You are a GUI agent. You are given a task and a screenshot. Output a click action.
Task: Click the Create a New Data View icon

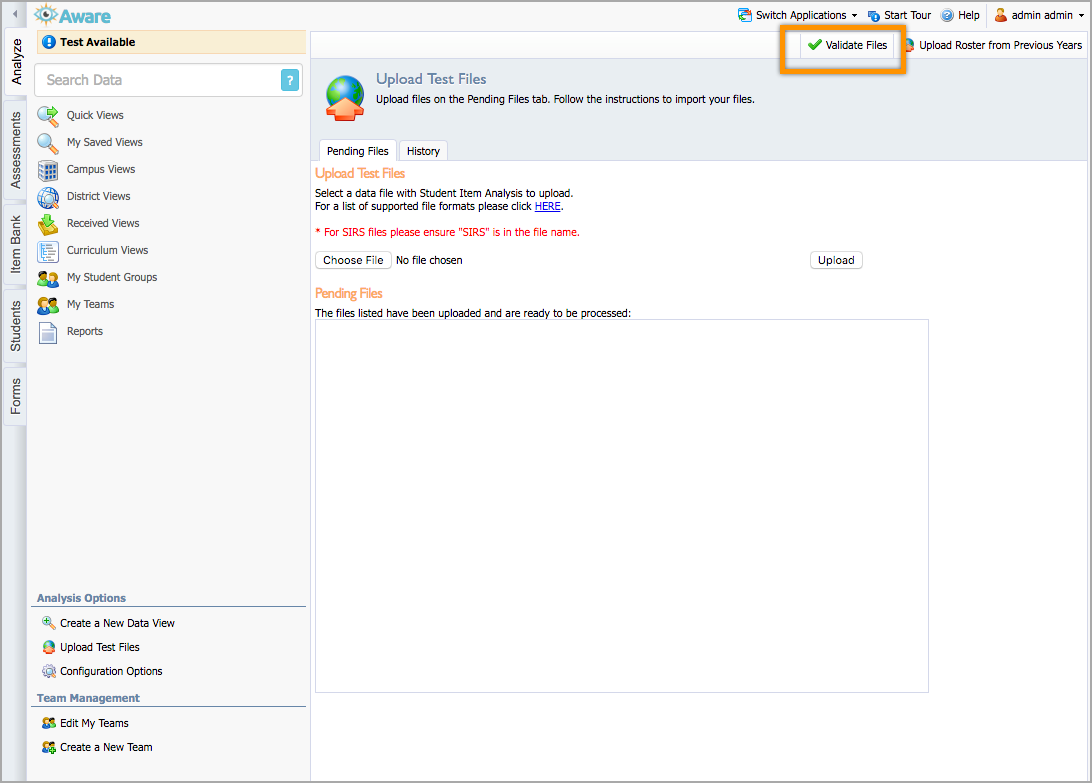click(49, 623)
